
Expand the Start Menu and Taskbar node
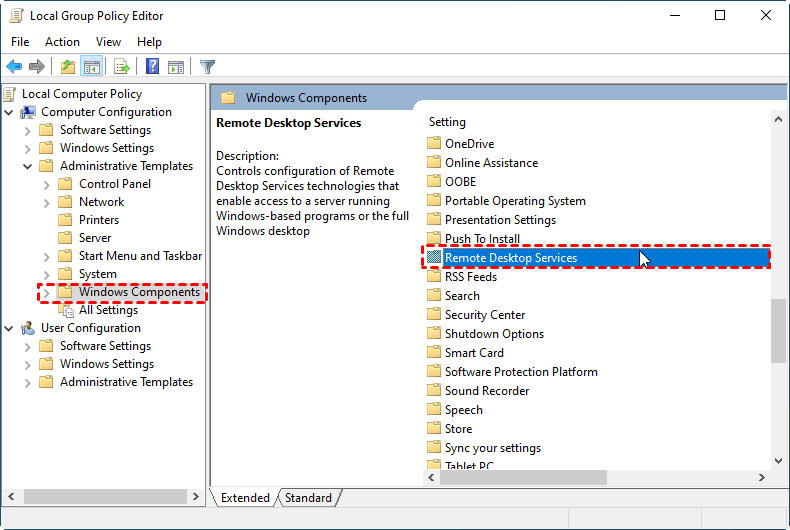(x=46, y=257)
